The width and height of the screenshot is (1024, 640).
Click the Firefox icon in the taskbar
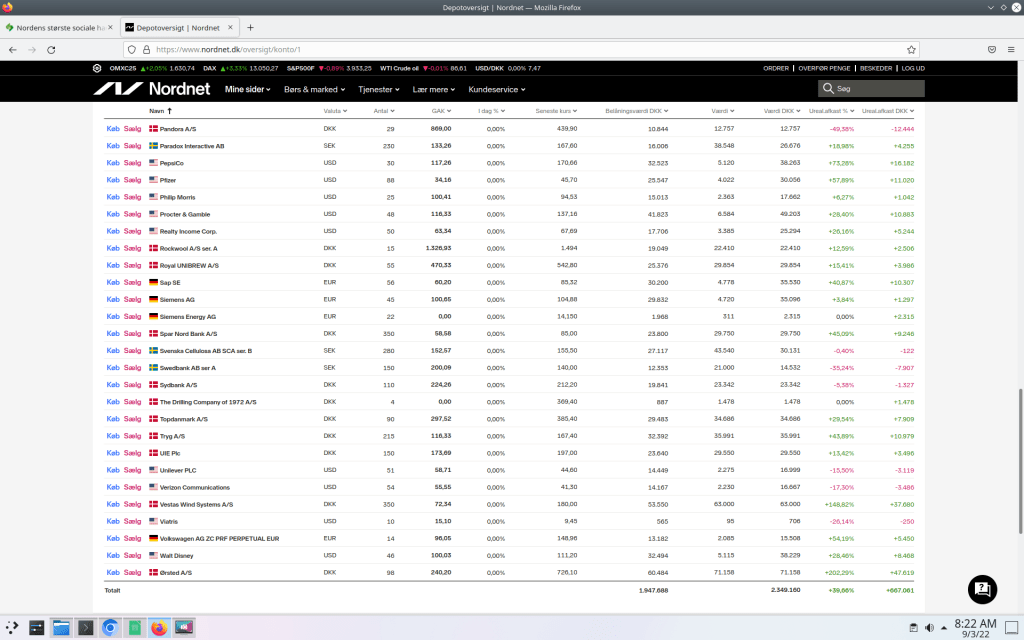[159, 628]
